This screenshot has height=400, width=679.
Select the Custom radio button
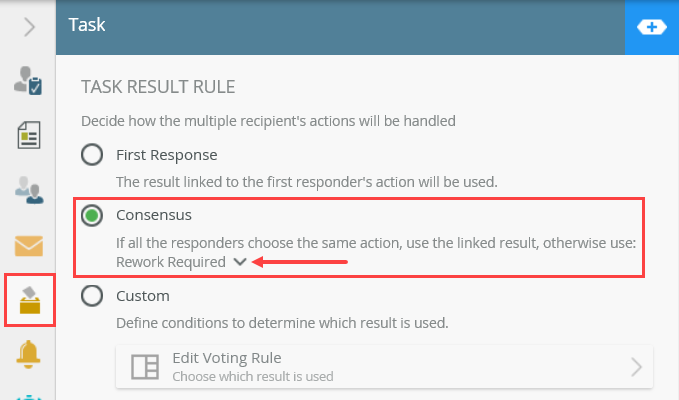click(92, 296)
